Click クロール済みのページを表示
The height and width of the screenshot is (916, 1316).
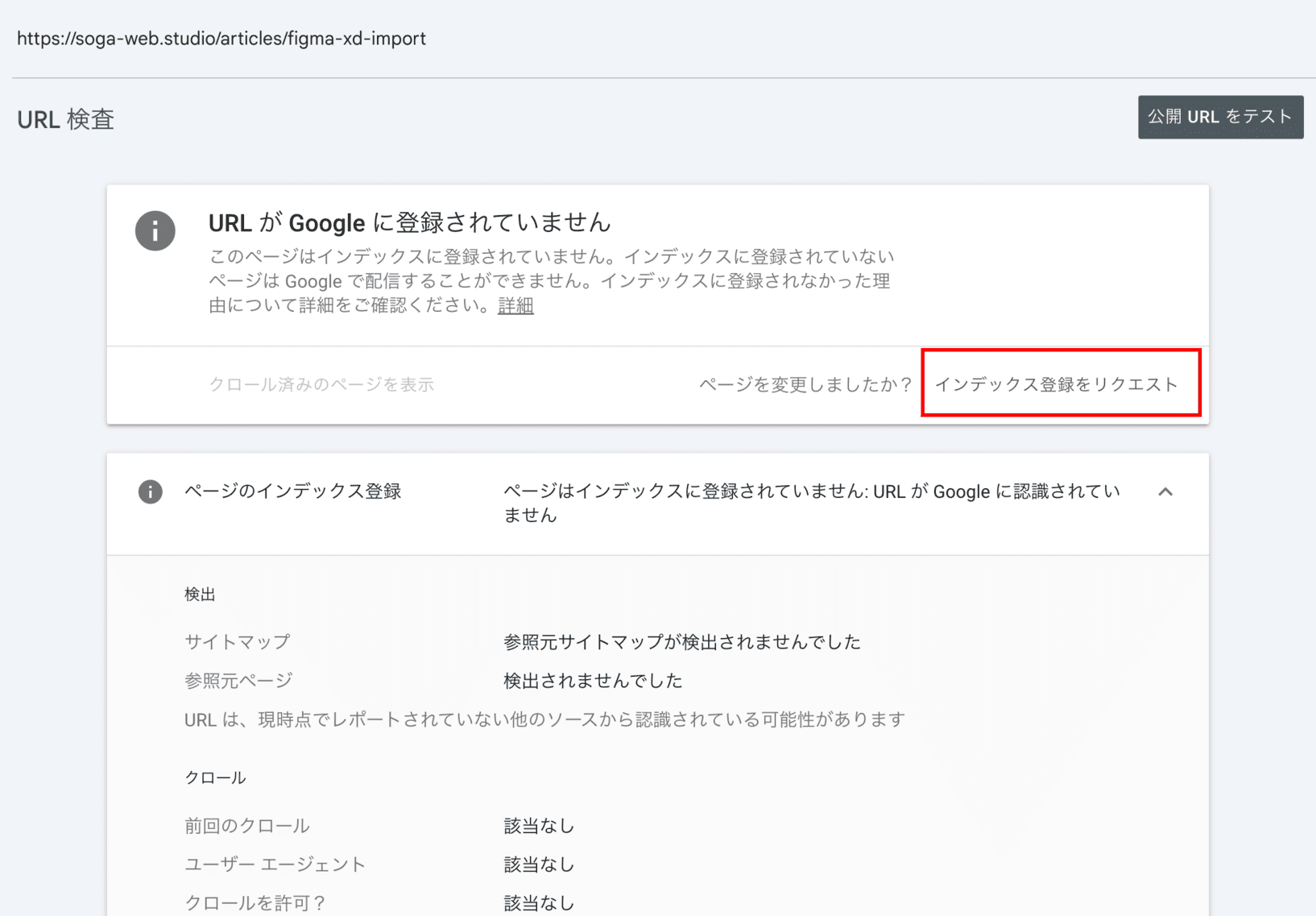point(321,384)
